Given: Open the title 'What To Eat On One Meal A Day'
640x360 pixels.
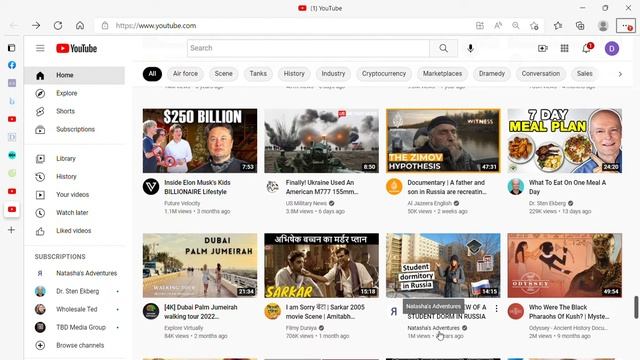Looking at the screenshot, I should pyautogui.click(x=567, y=187).
